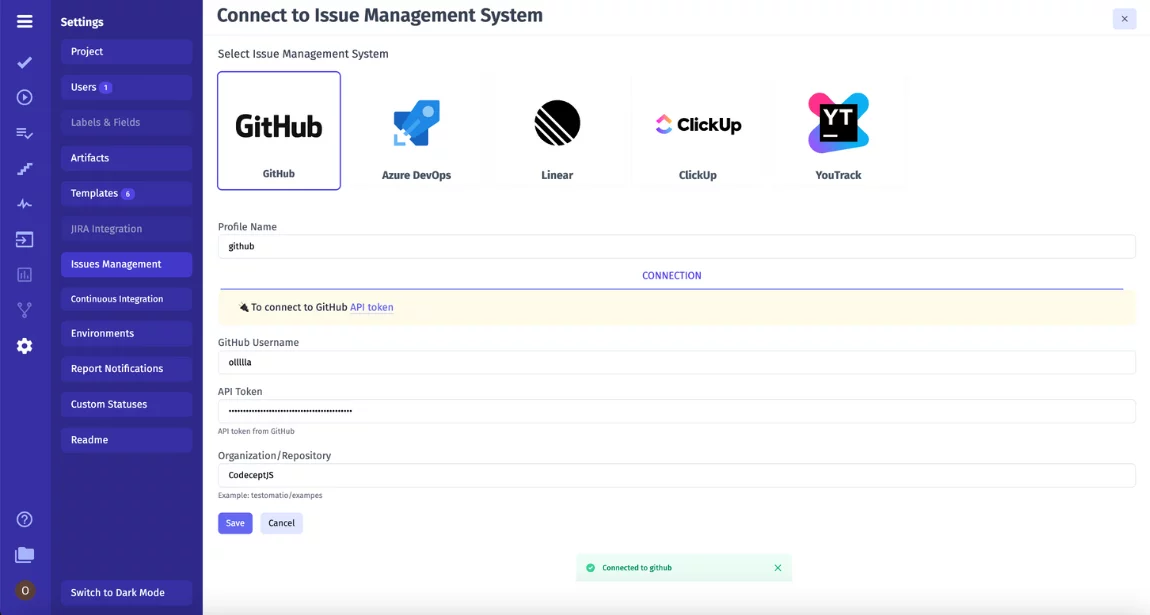Open Runs via the play circle icon
1150x615 pixels.
point(25,97)
